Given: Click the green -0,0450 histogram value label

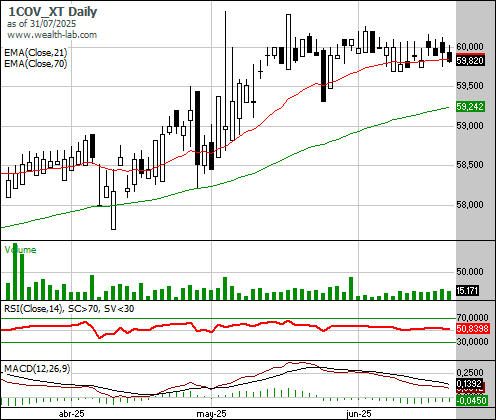Looking at the screenshot, I should (x=472, y=400).
